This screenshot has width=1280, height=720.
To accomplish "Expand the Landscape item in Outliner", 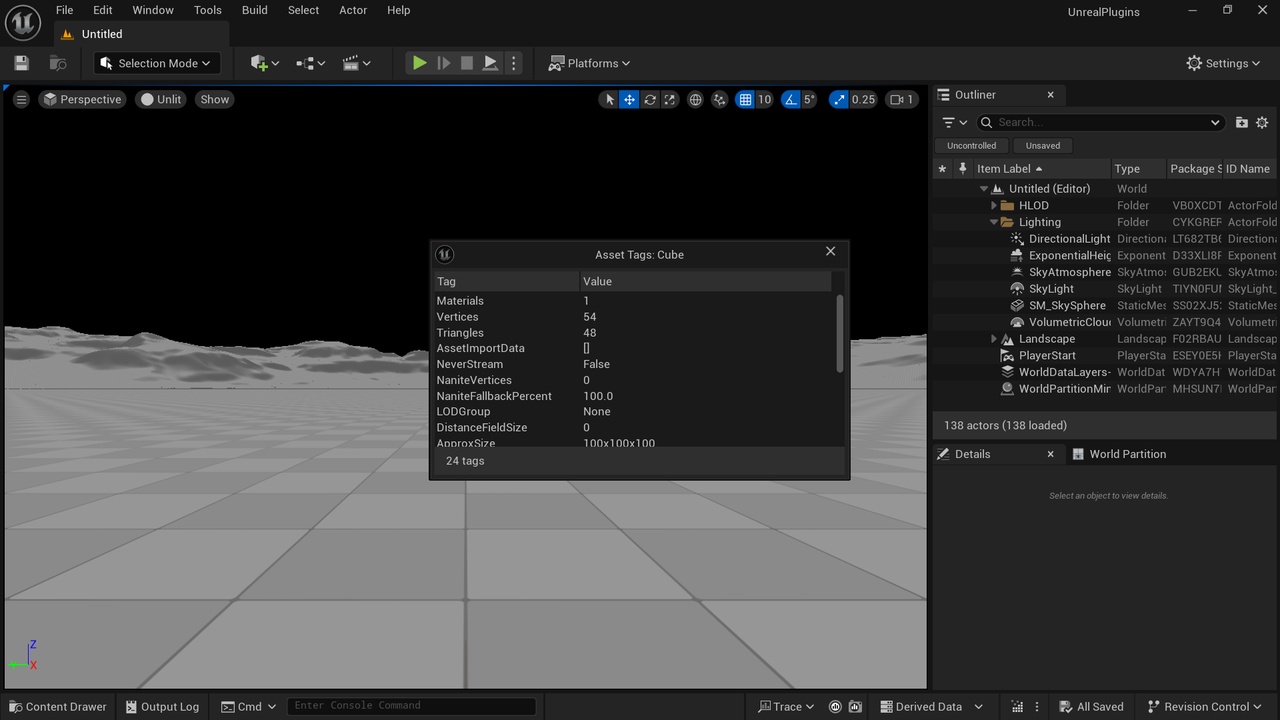I will point(994,339).
